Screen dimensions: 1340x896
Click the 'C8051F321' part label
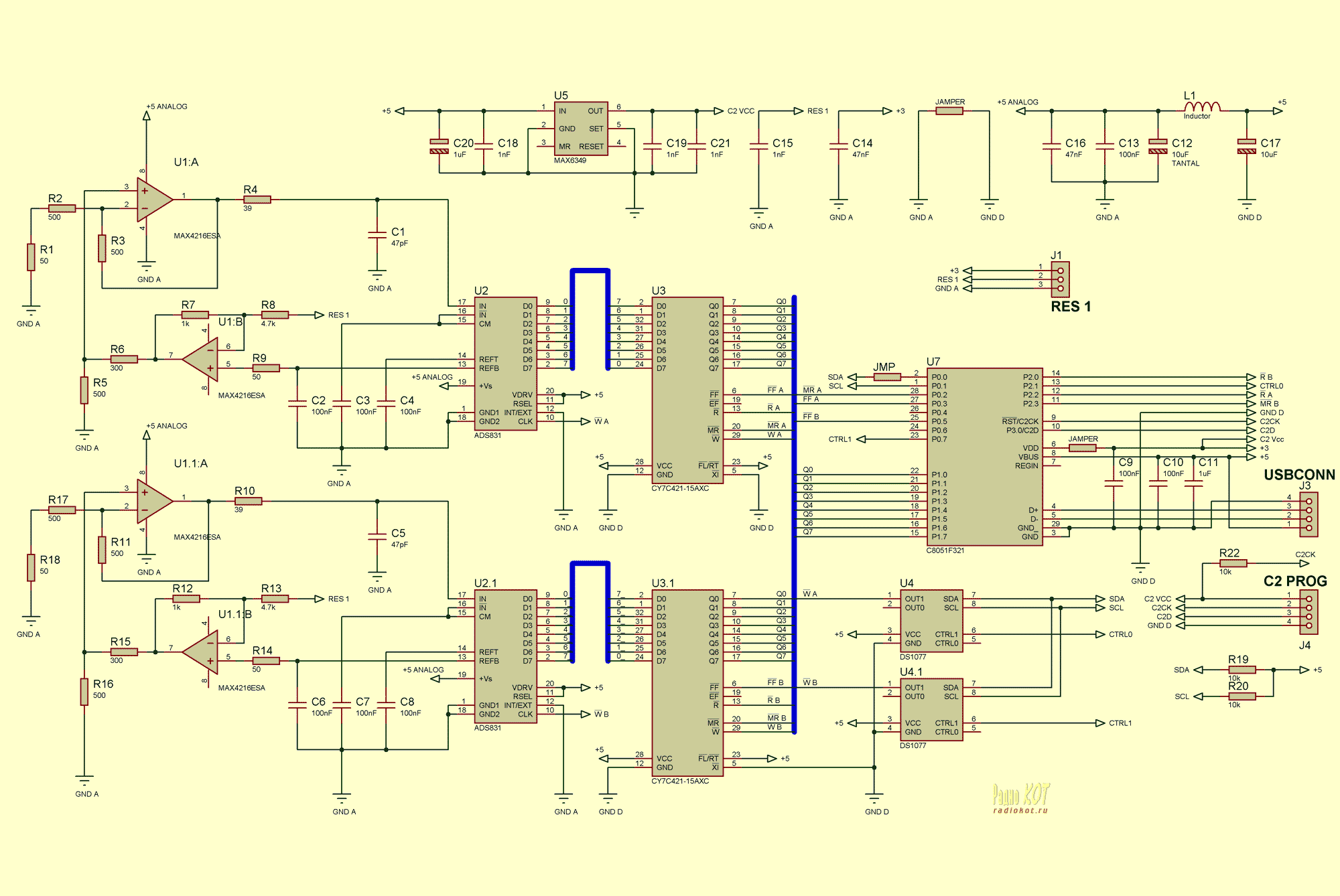click(x=945, y=550)
